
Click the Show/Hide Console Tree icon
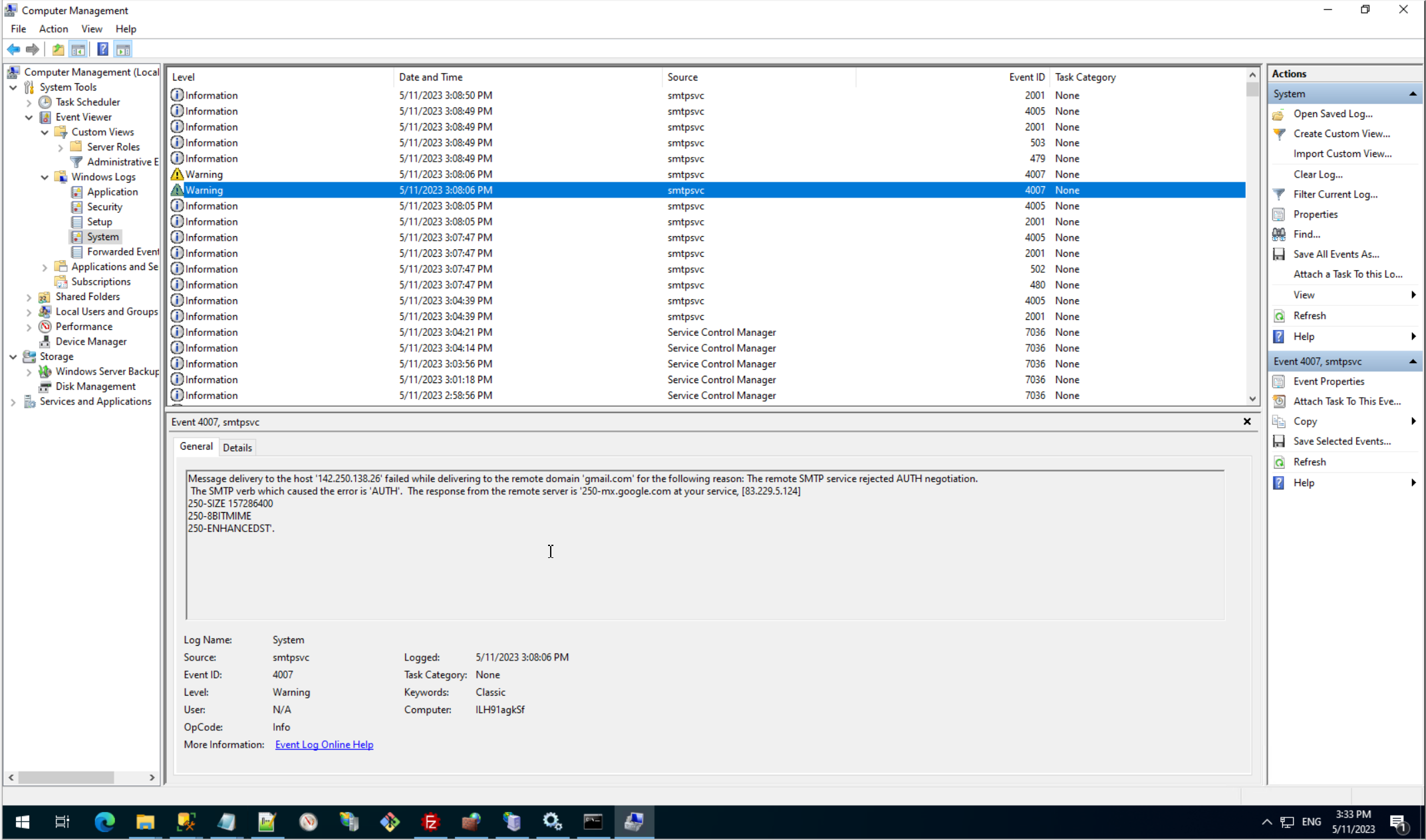[x=78, y=49]
